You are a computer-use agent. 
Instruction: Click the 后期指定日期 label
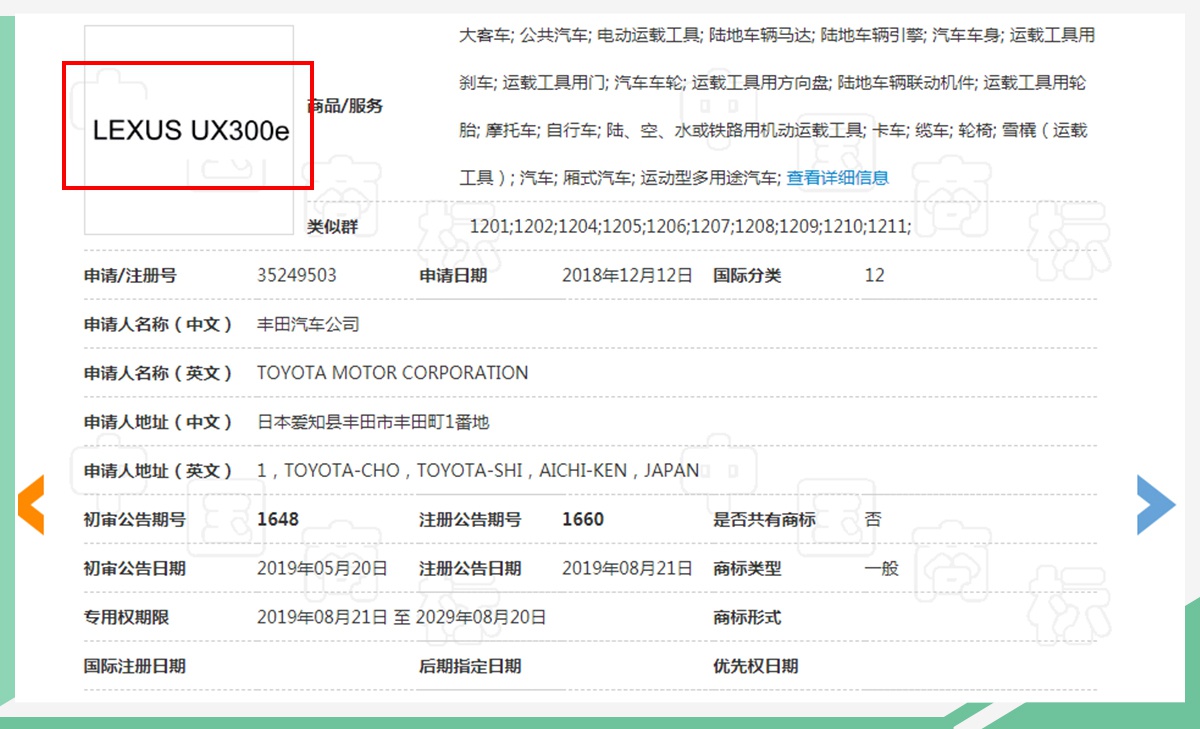tap(470, 666)
